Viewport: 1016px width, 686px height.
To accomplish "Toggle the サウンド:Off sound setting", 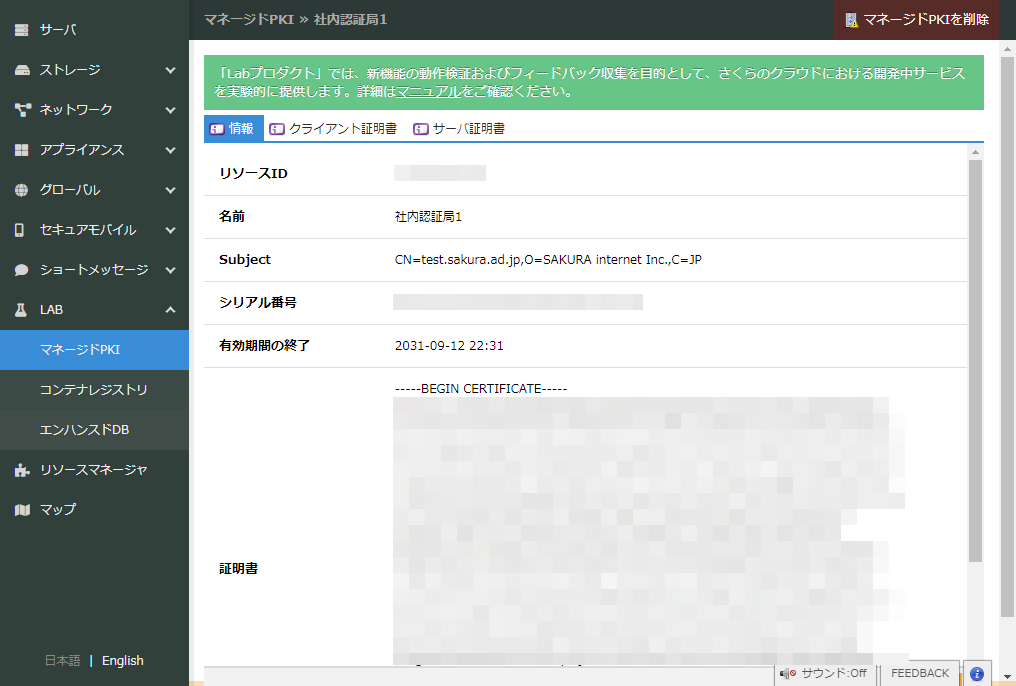I will coord(824,674).
